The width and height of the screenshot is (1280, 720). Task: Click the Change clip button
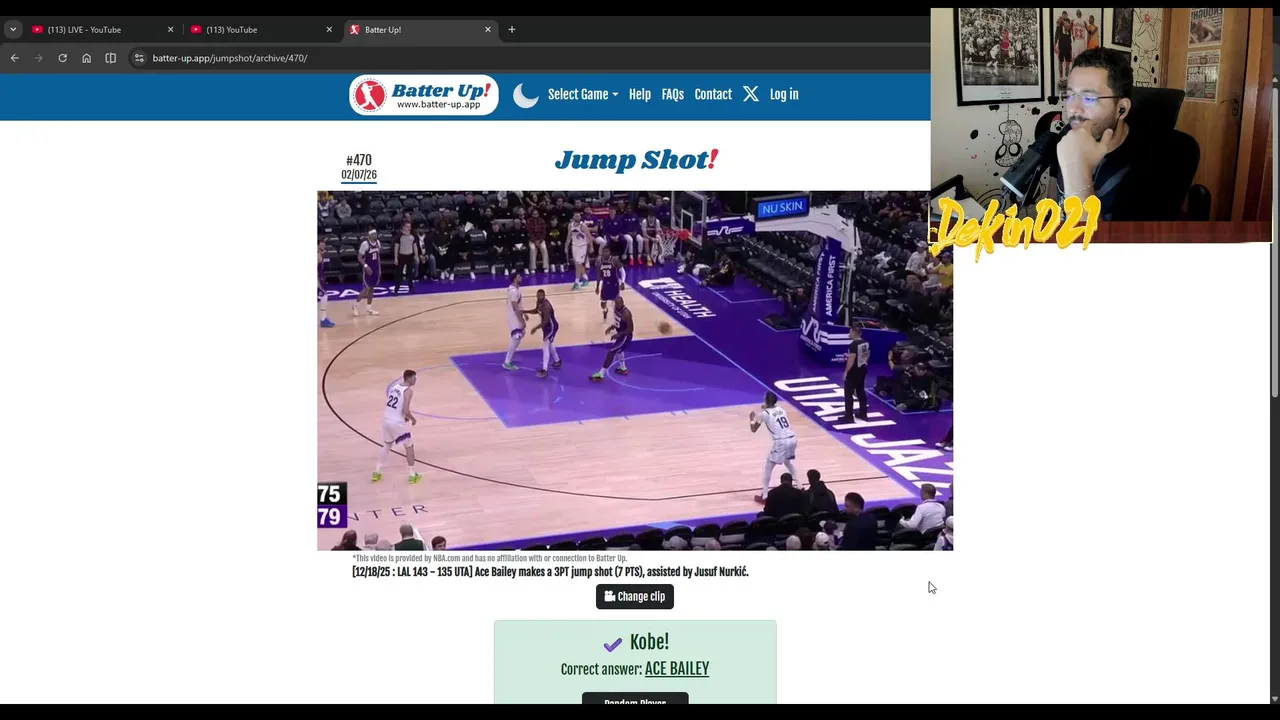[x=635, y=596]
